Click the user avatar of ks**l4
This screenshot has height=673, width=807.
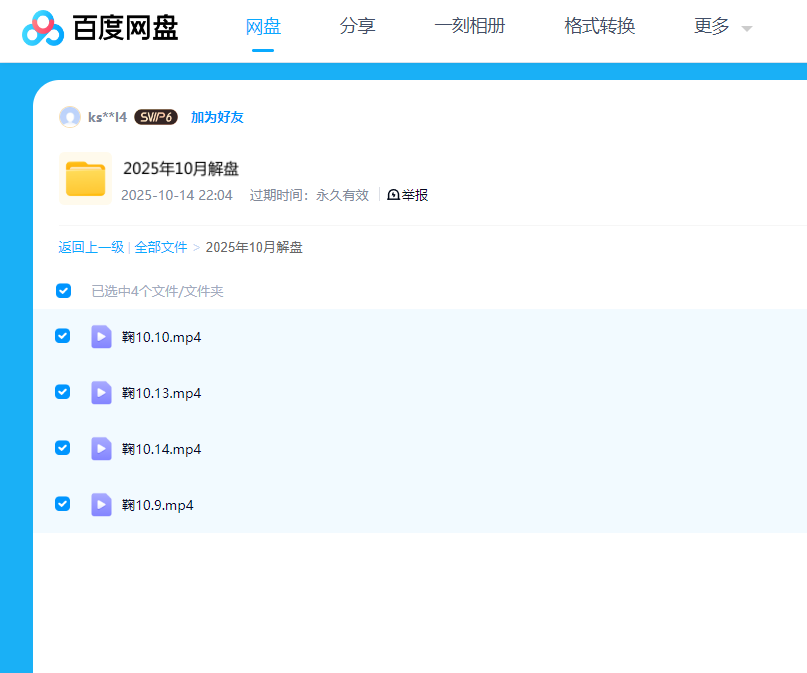70,117
